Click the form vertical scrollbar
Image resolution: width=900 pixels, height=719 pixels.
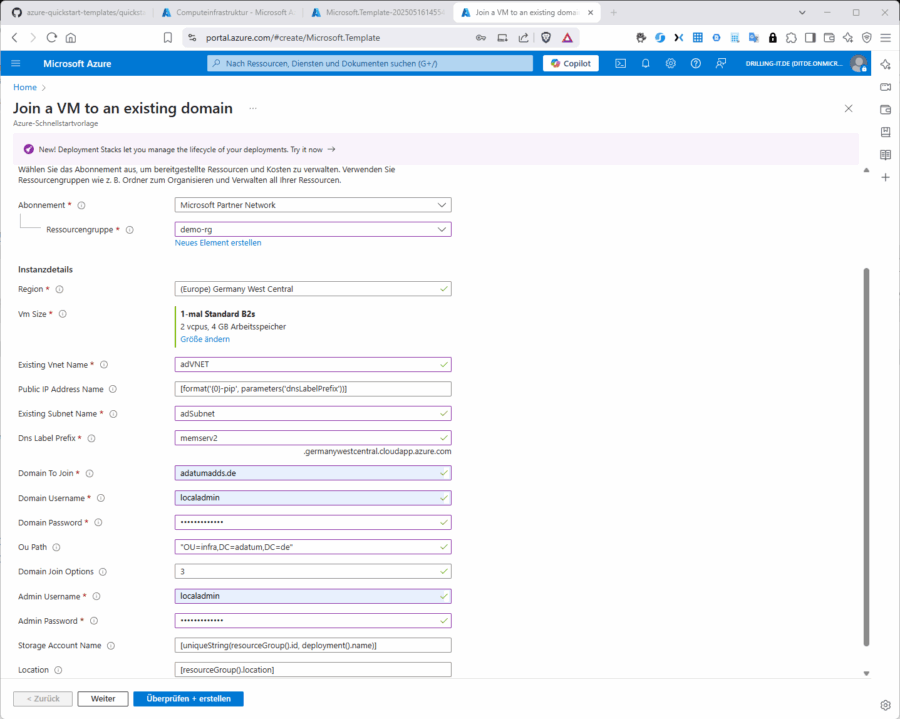[x=866, y=457]
